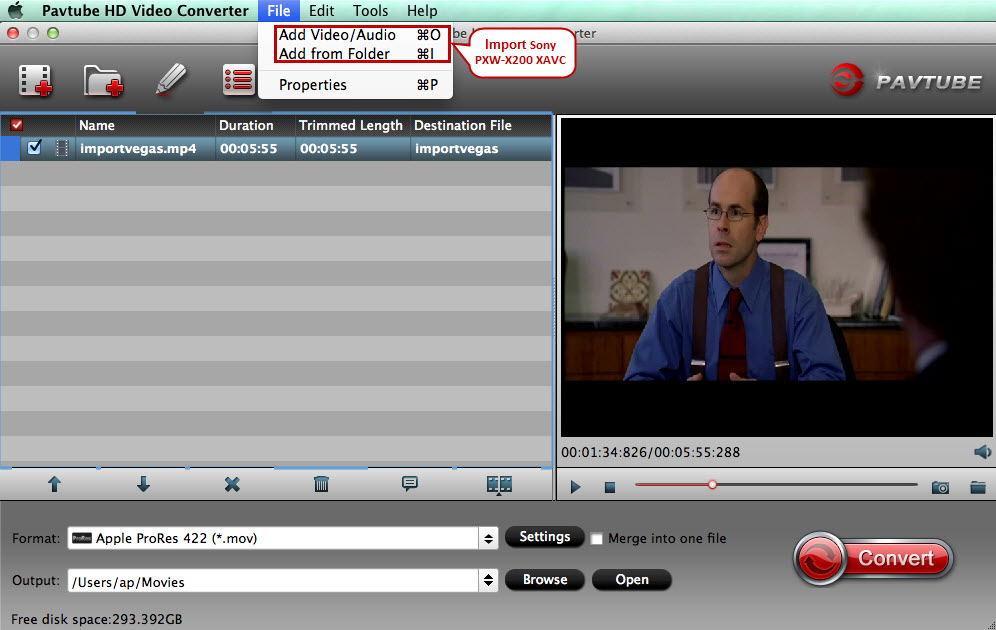Toggle the select-all checkbox in list header
Viewport: 996px width, 630px height.
click(x=17, y=125)
